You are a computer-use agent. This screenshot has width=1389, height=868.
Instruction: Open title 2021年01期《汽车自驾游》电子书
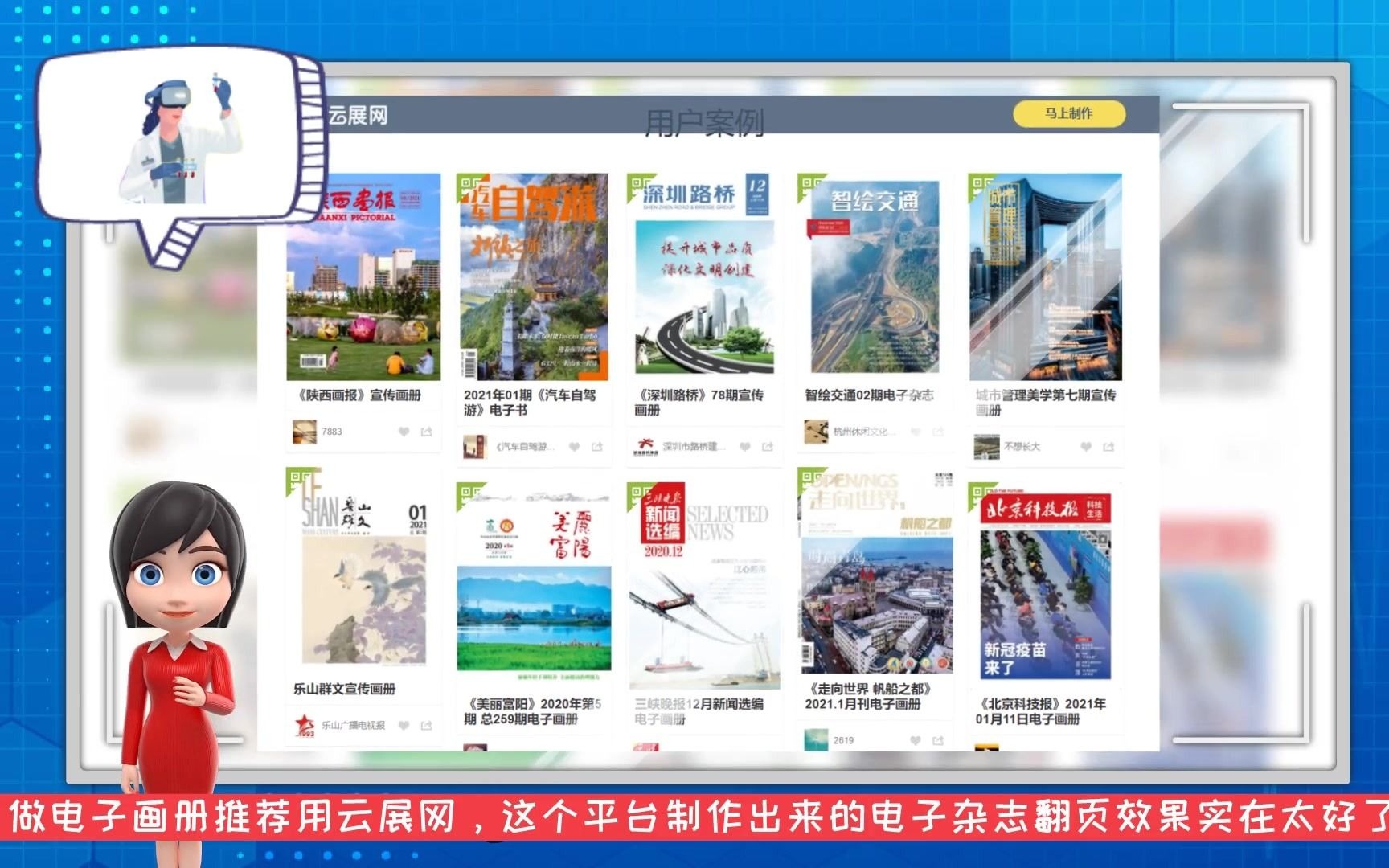(531, 403)
